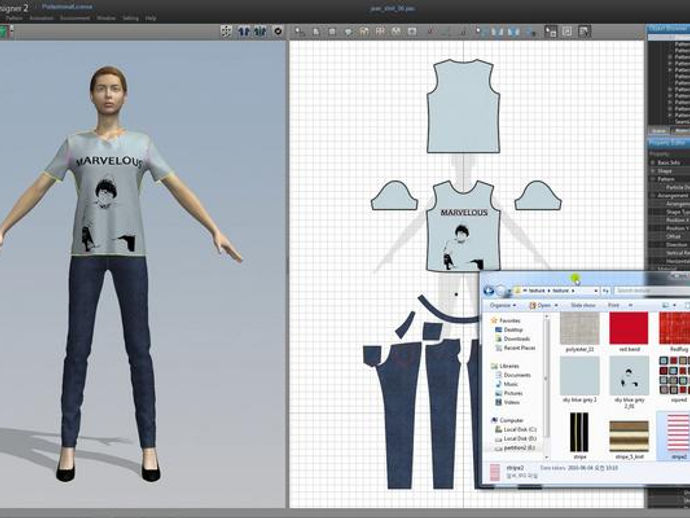The height and width of the screenshot is (518, 690).
Task: Click the dark framed sheet toolbar icon
Action: 584,31
